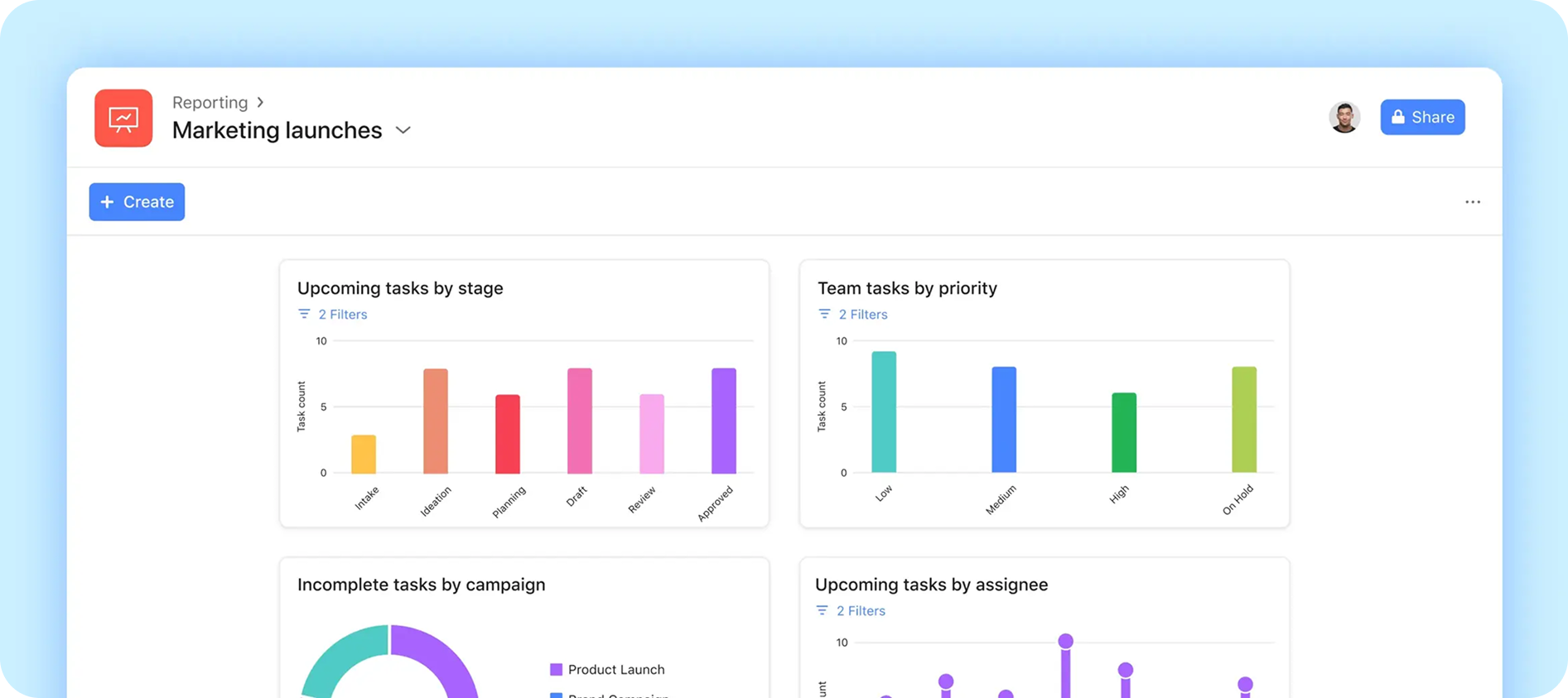Click the chevron next to Reporting breadcrumb

pyautogui.click(x=260, y=102)
